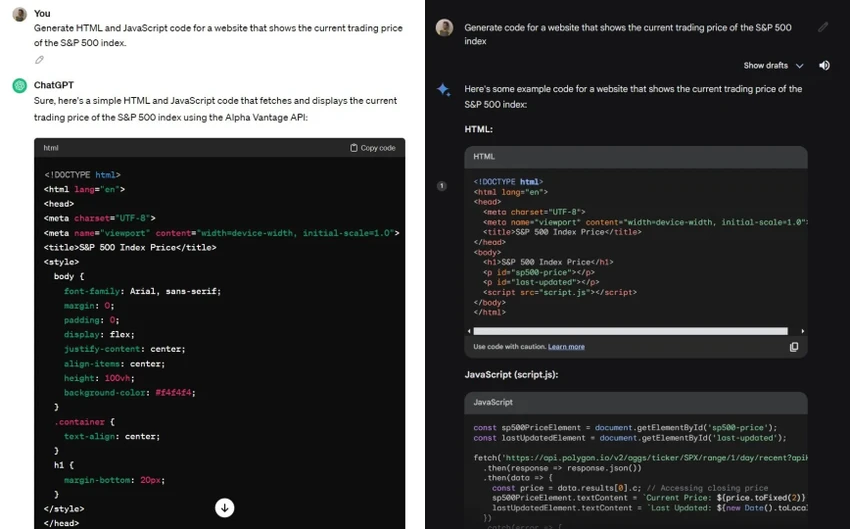Click the scroll-to-bottom arrow button
The height and width of the screenshot is (529, 850).
click(224, 508)
